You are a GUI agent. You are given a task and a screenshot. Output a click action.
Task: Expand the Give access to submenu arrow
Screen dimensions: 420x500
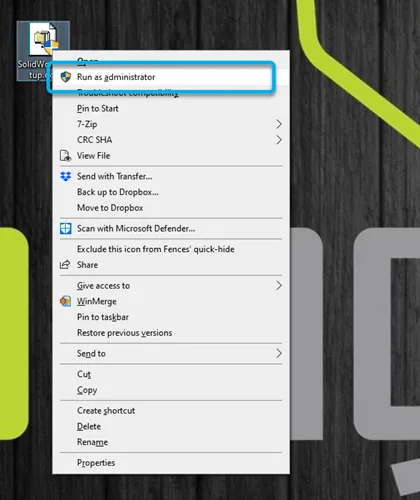279,286
